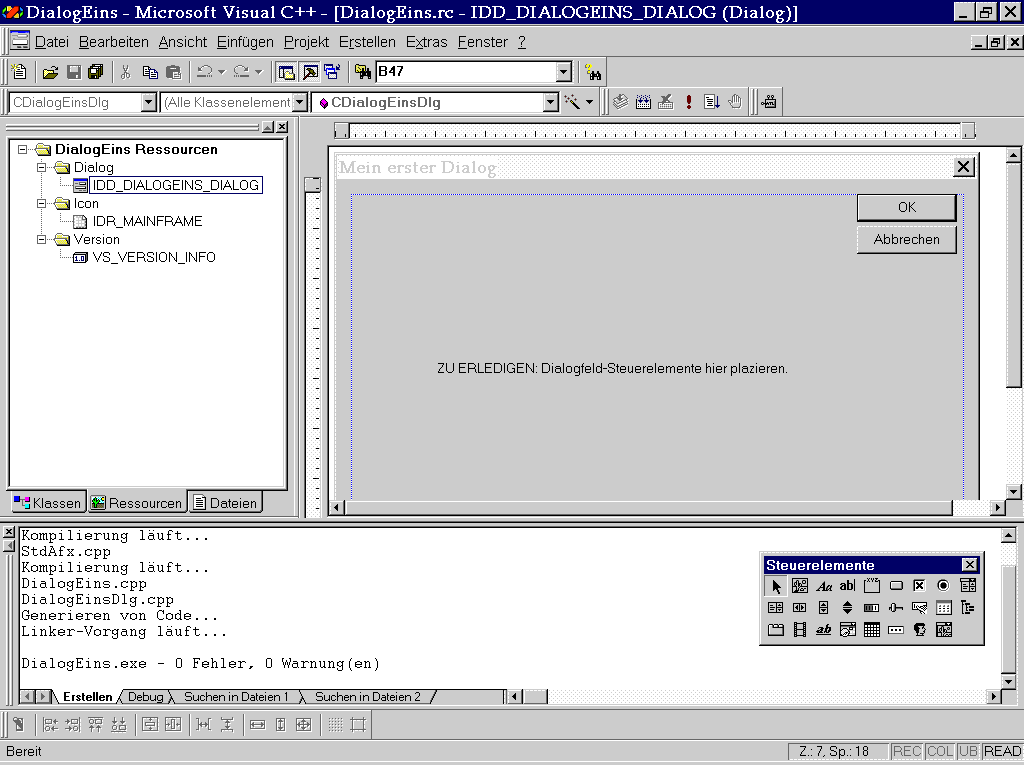Open the Alle Klassenelemente filter dropdown
The height and width of the screenshot is (765, 1024).
[x=300, y=103]
